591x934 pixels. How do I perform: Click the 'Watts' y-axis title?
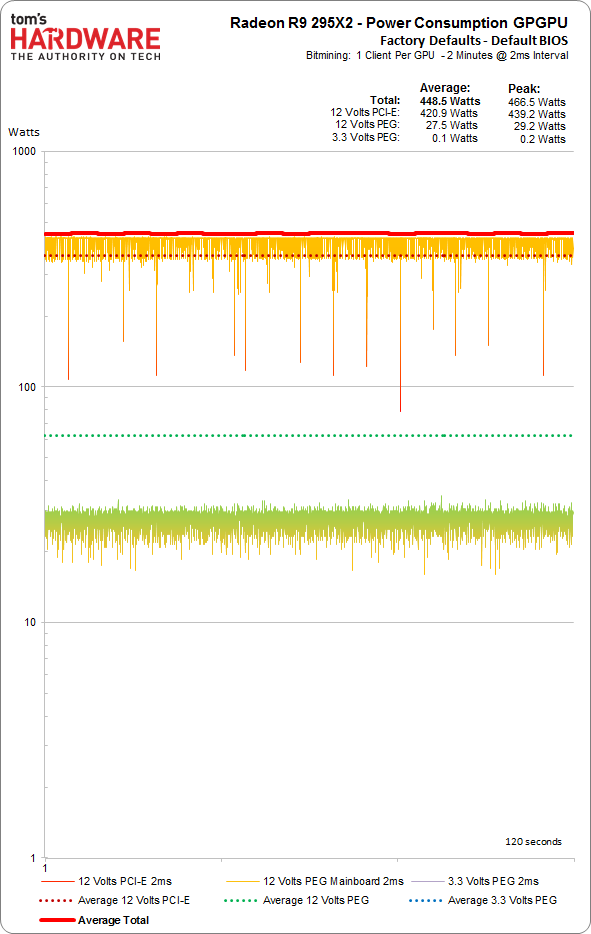(24, 132)
